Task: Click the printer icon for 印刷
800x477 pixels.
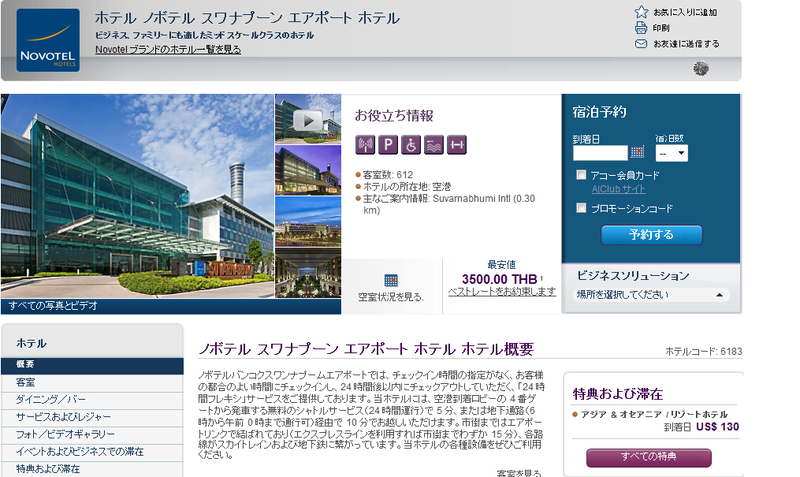Action: (641, 28)
